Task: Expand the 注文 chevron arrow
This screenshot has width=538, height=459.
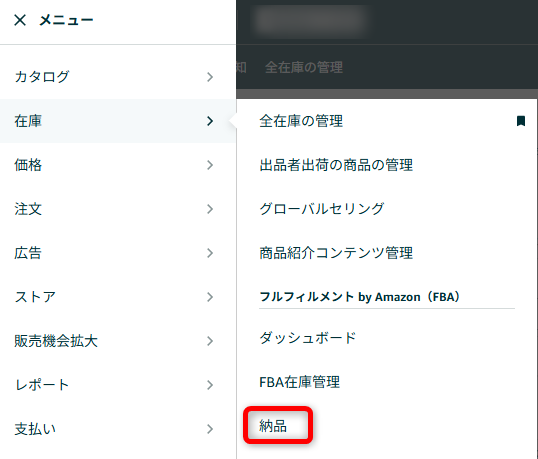Action: (210, 209)
